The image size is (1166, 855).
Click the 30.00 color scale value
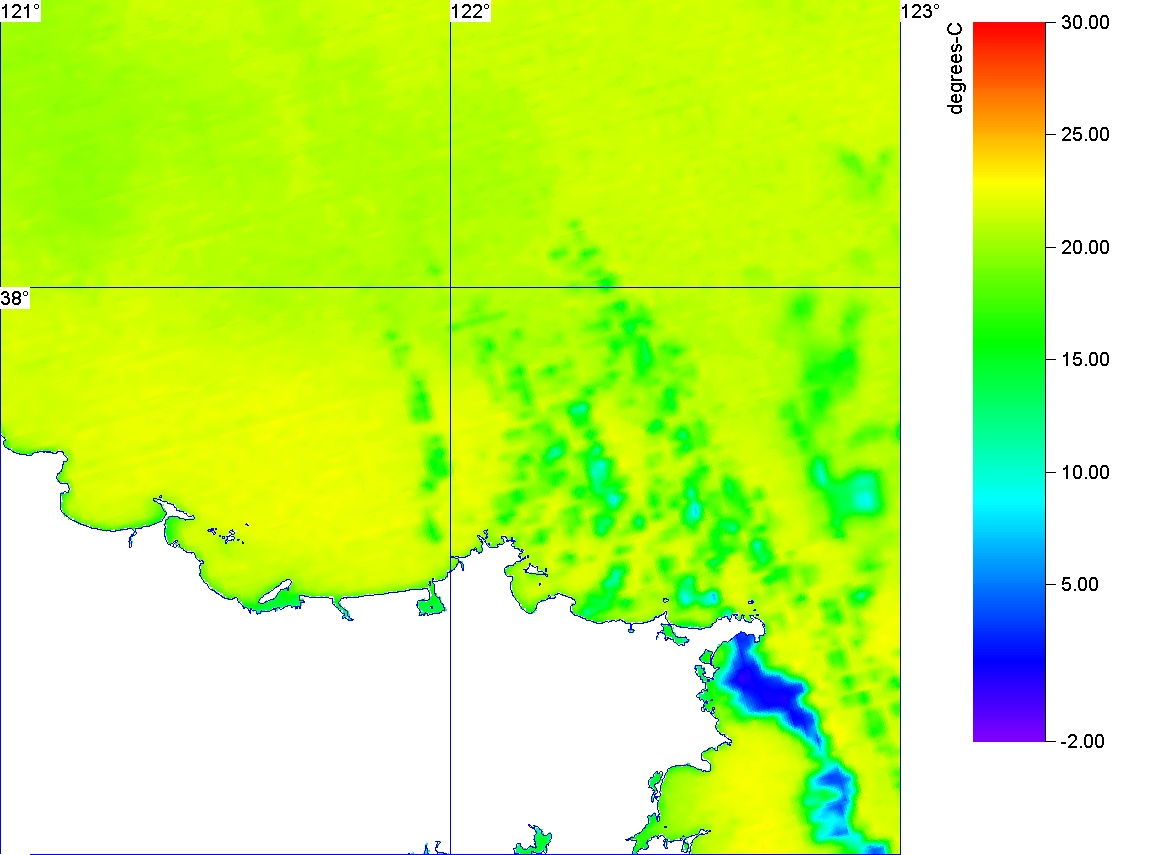click(x=1085, y=22)
